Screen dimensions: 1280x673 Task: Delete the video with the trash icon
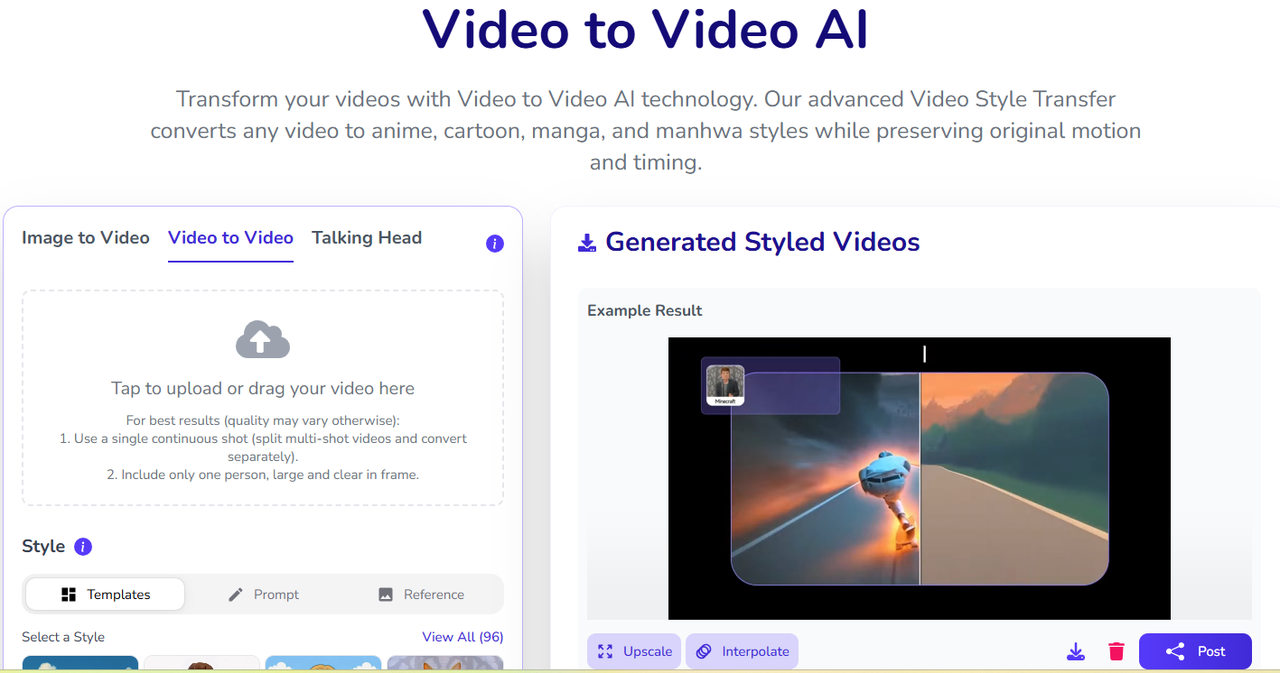pos(1116,652)
